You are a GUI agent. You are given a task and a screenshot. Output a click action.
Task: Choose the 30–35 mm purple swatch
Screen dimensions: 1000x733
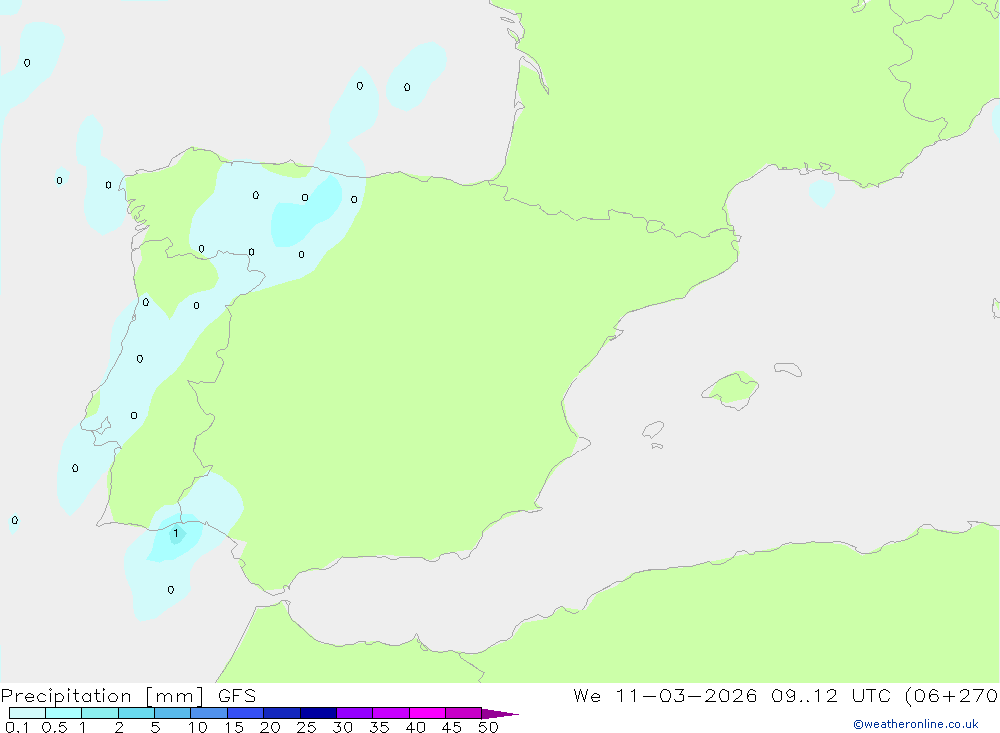(355, 713)
